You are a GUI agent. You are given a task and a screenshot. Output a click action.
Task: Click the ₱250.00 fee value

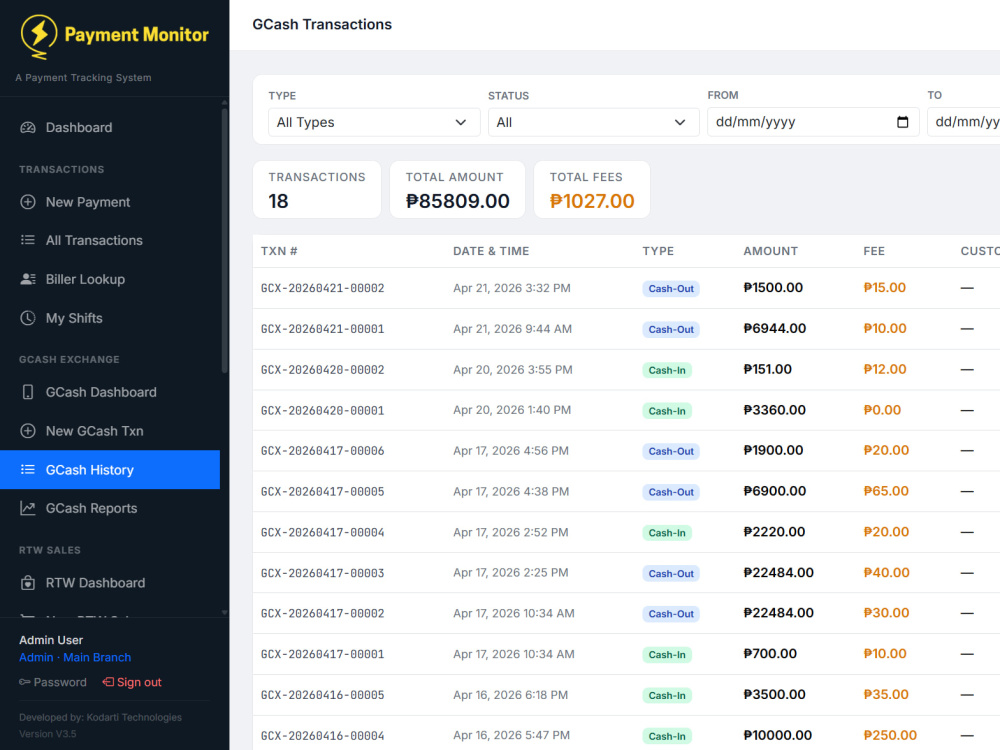tap(890, 735)
